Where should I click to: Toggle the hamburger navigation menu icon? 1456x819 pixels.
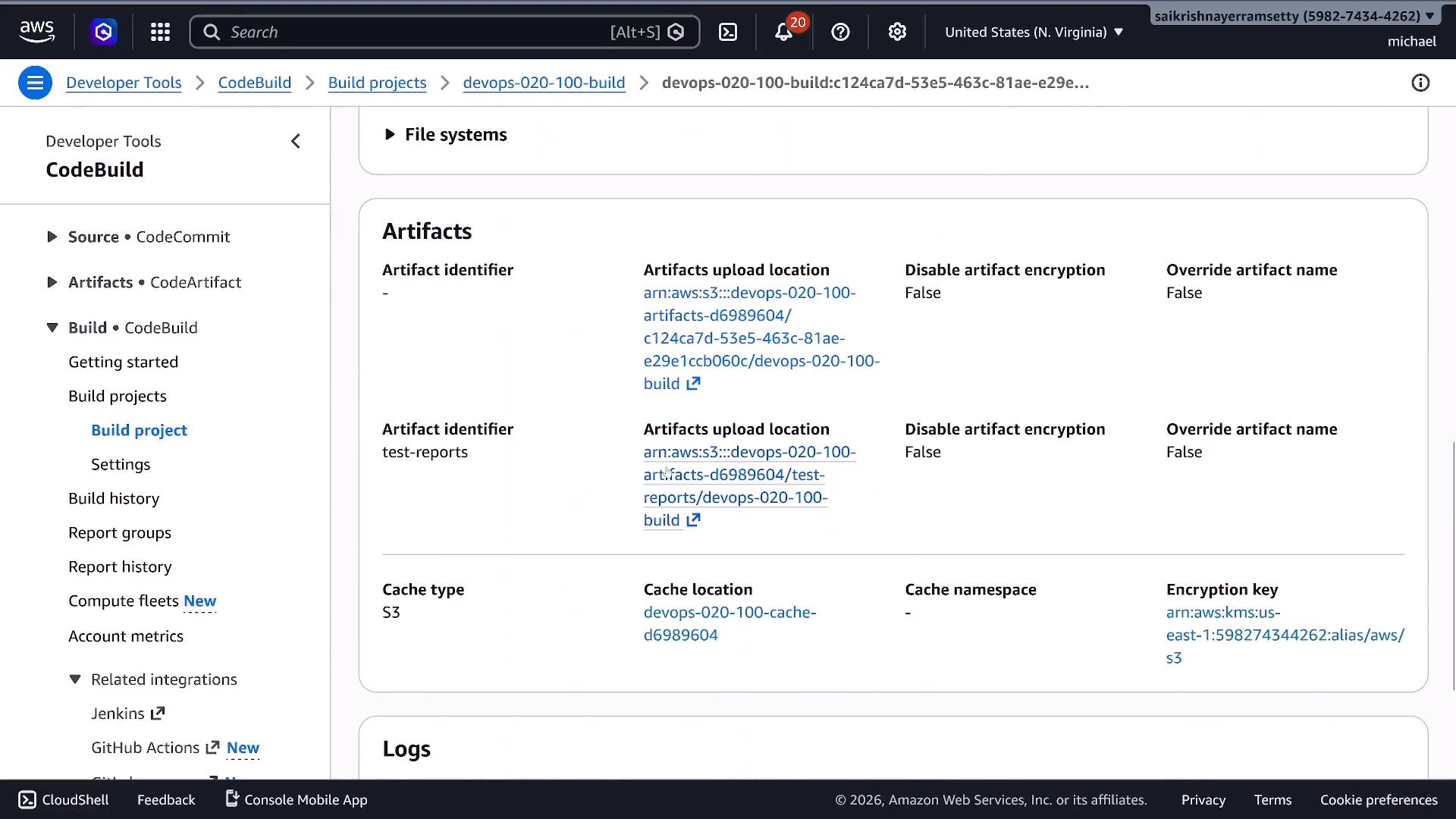pos(35,83)
